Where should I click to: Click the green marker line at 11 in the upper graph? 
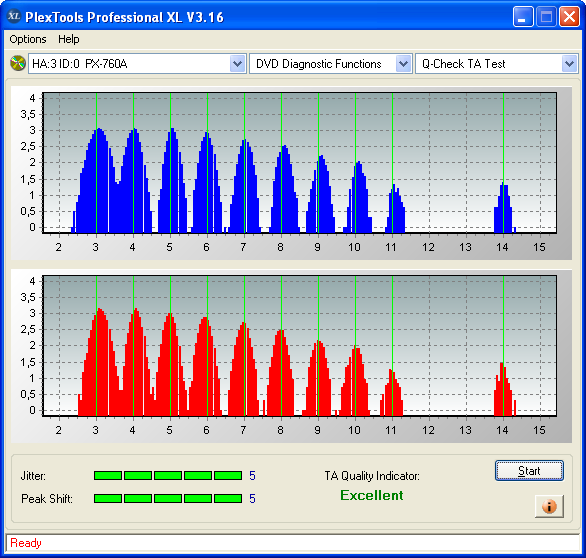point(392,163)
